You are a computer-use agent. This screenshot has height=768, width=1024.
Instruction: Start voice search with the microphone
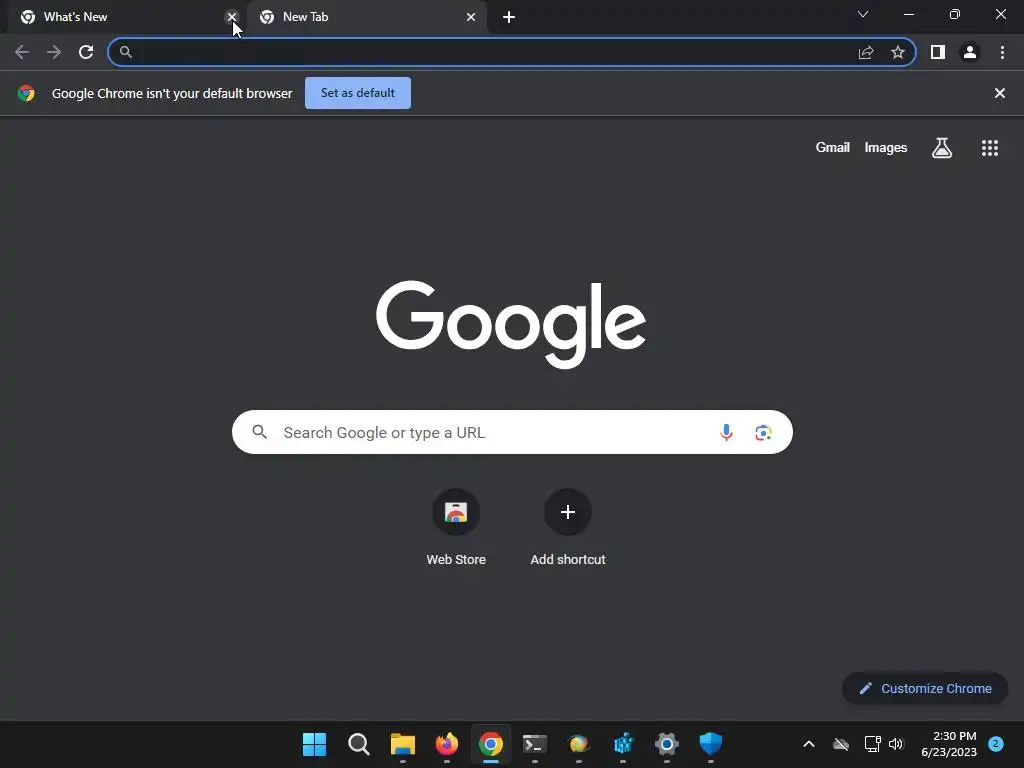click(x=726, y=432)
